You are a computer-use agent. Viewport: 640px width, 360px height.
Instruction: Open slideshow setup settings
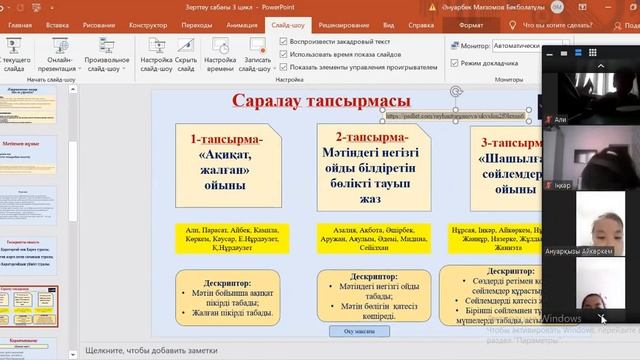tap(156, 55)
